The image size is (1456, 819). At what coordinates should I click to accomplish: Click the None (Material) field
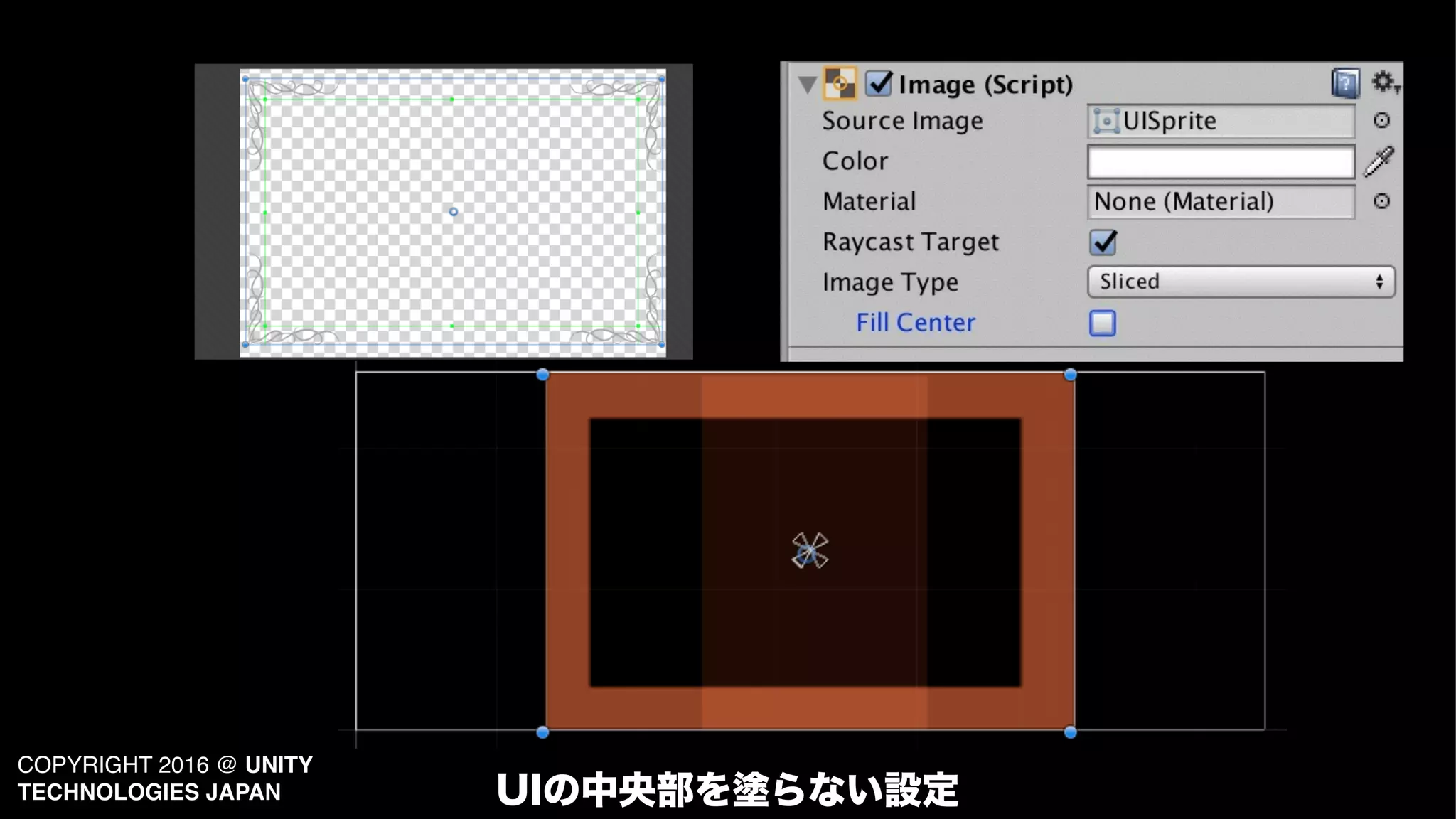coord(1221,202)
